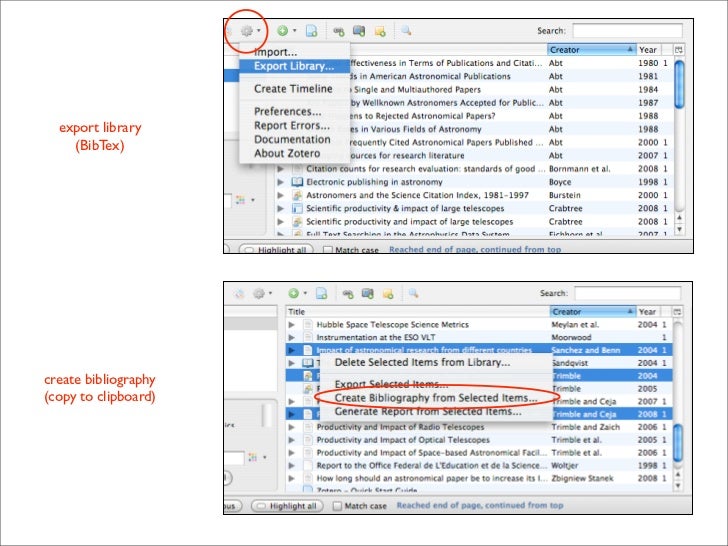Toggle Highlight all in lower screenshot find bar
The height and width of the screenshot is (546, 728).
[287, 506]
